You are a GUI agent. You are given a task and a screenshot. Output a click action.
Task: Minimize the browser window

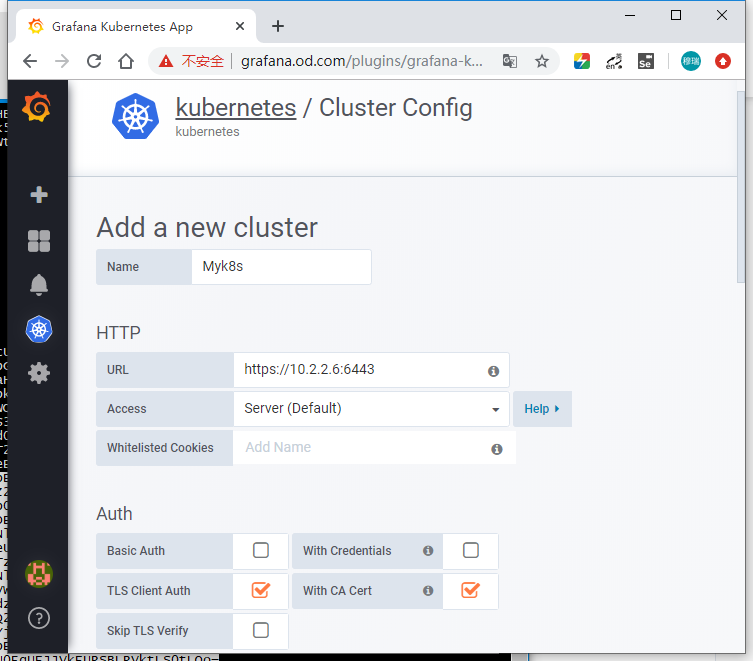(x=630, y=15)
